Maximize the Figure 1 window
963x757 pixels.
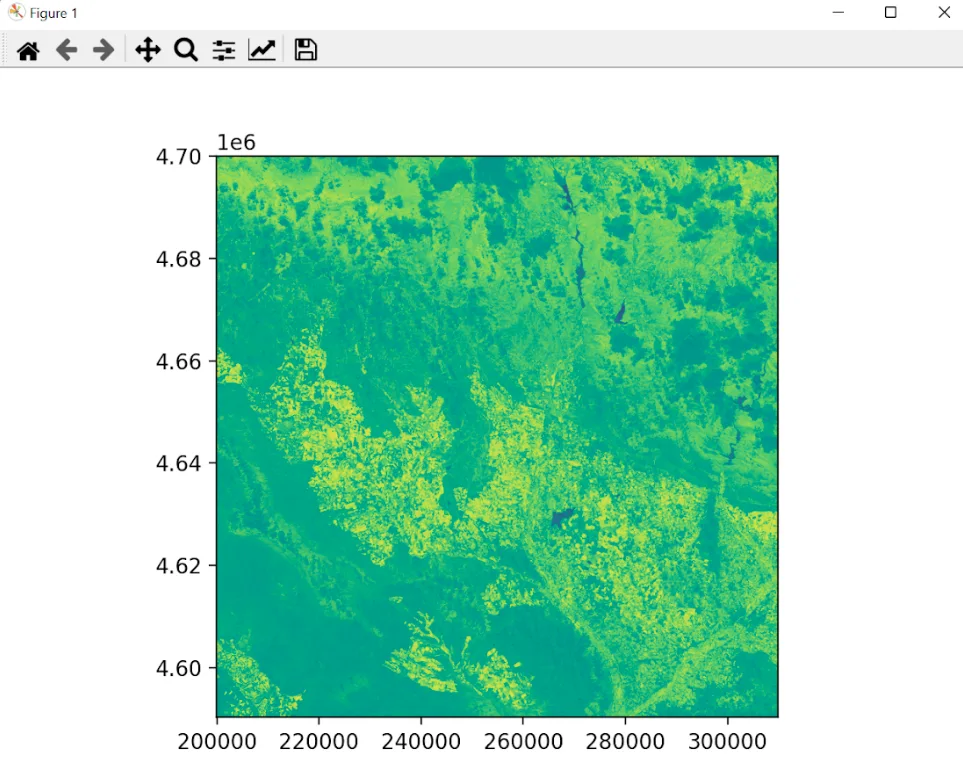(891, 12)
